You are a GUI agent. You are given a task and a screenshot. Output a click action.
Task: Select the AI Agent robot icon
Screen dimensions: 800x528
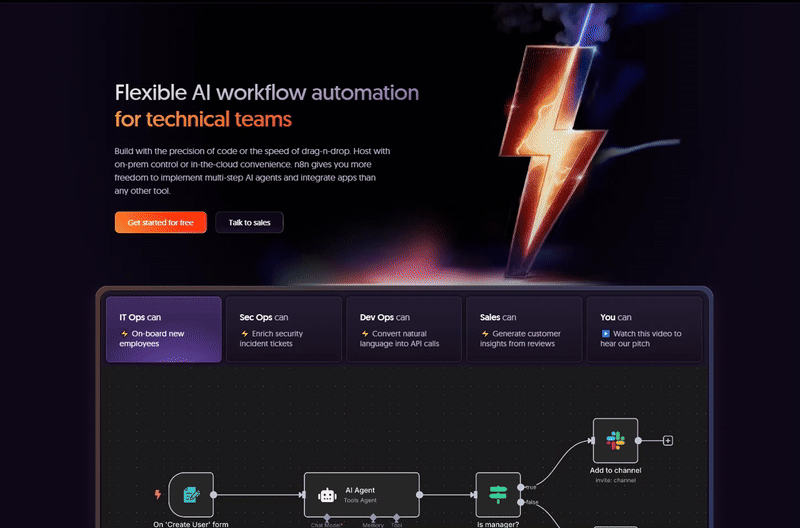(x=326, y=494)
